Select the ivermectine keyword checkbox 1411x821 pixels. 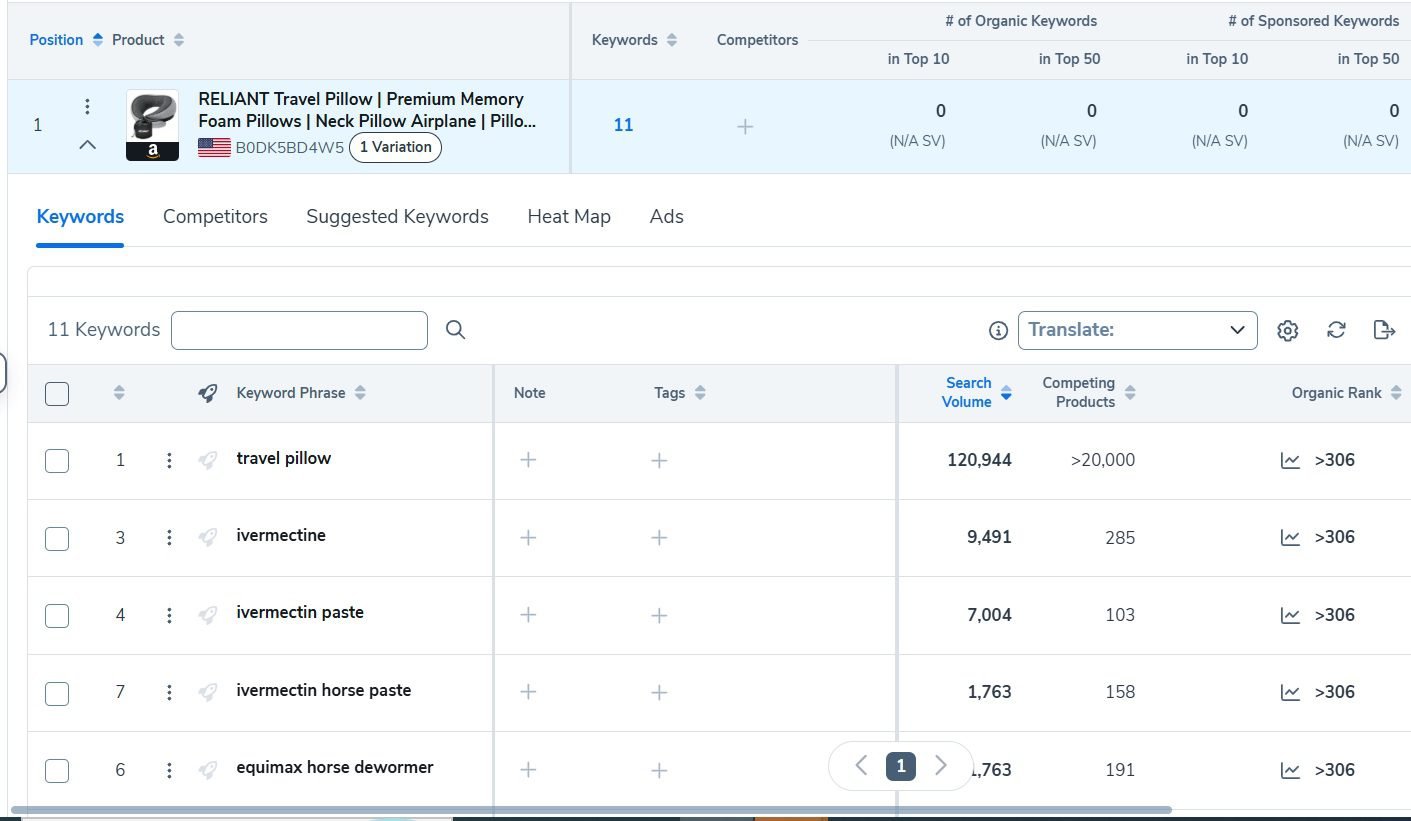tap(57, 538)
